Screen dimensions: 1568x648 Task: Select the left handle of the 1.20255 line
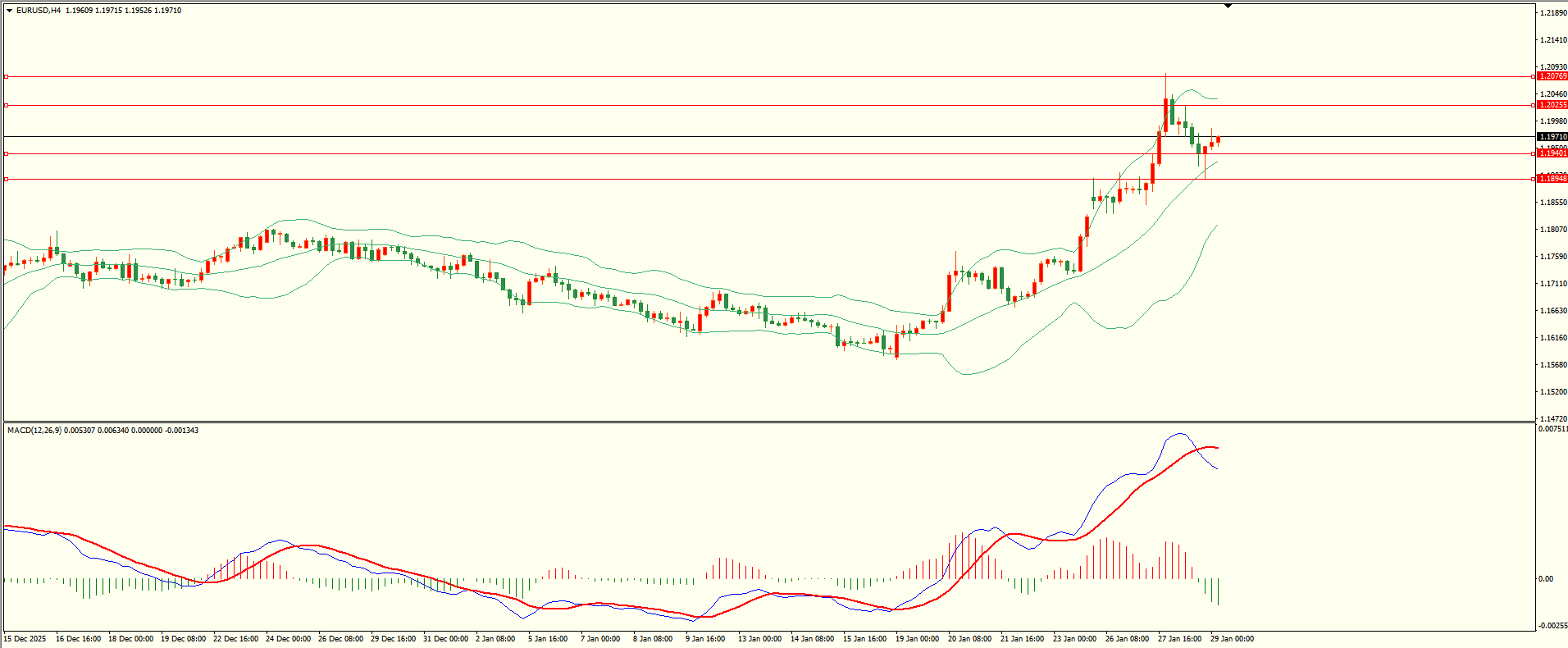[7, 105]
